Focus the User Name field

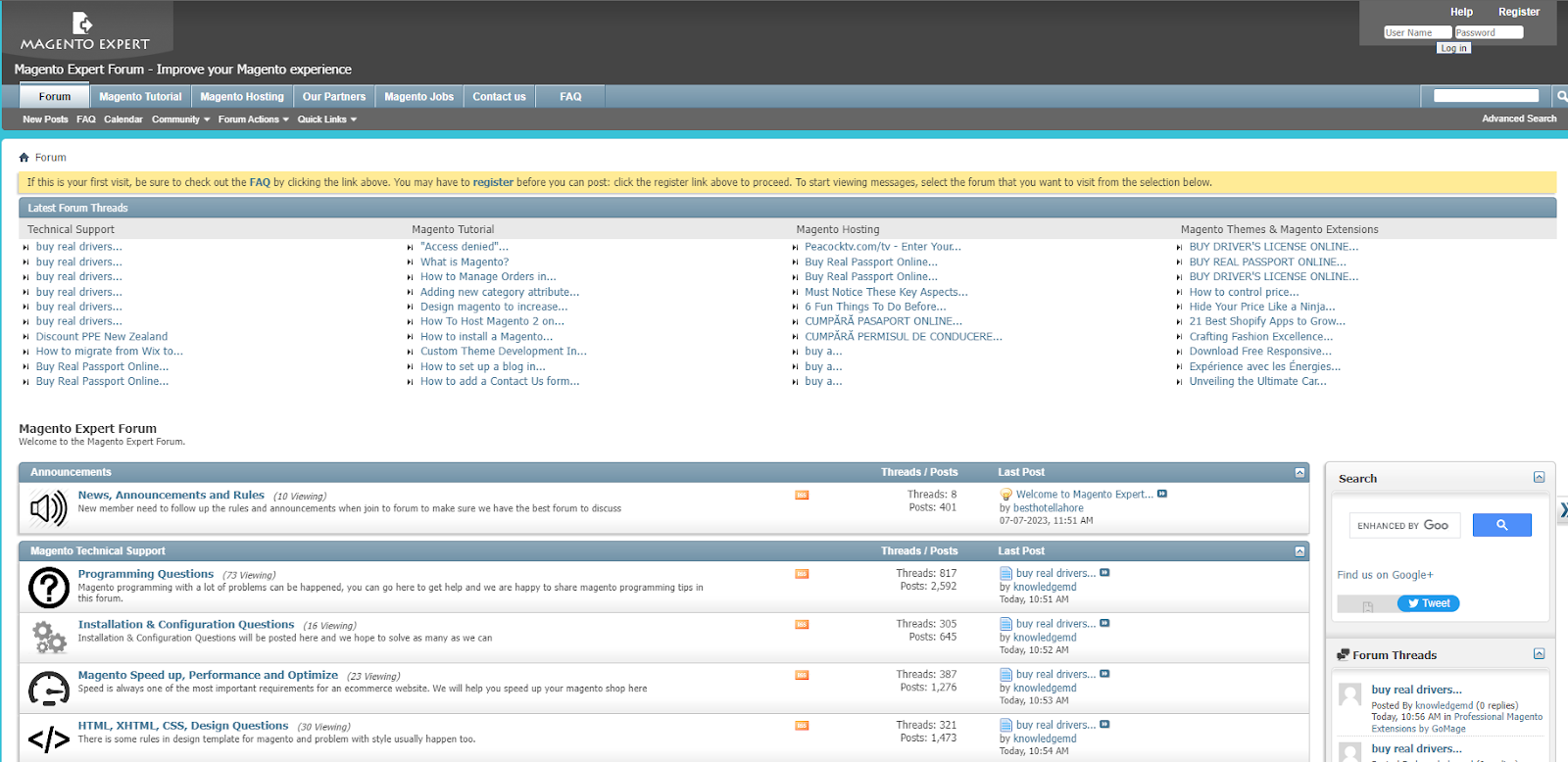click(x=1417, y=32)
